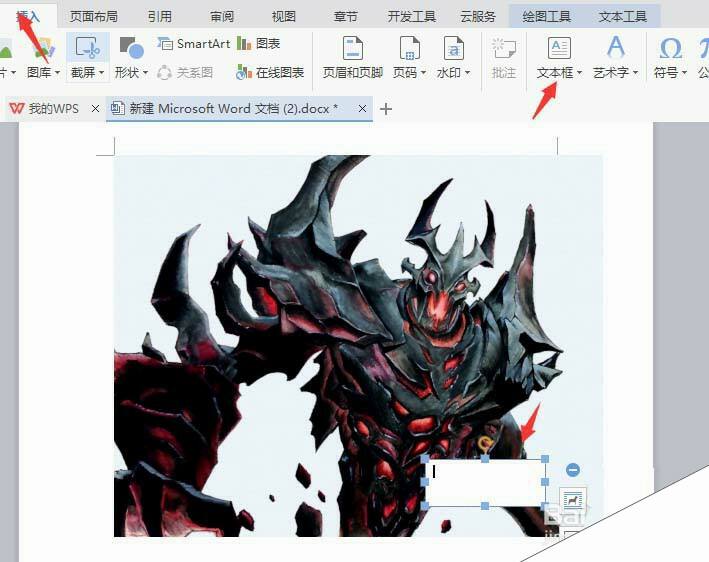Viewport: 709px width, 562px height.
Task: Expand the 艺术字 dropdown arrow
Action: coord(635,72)
